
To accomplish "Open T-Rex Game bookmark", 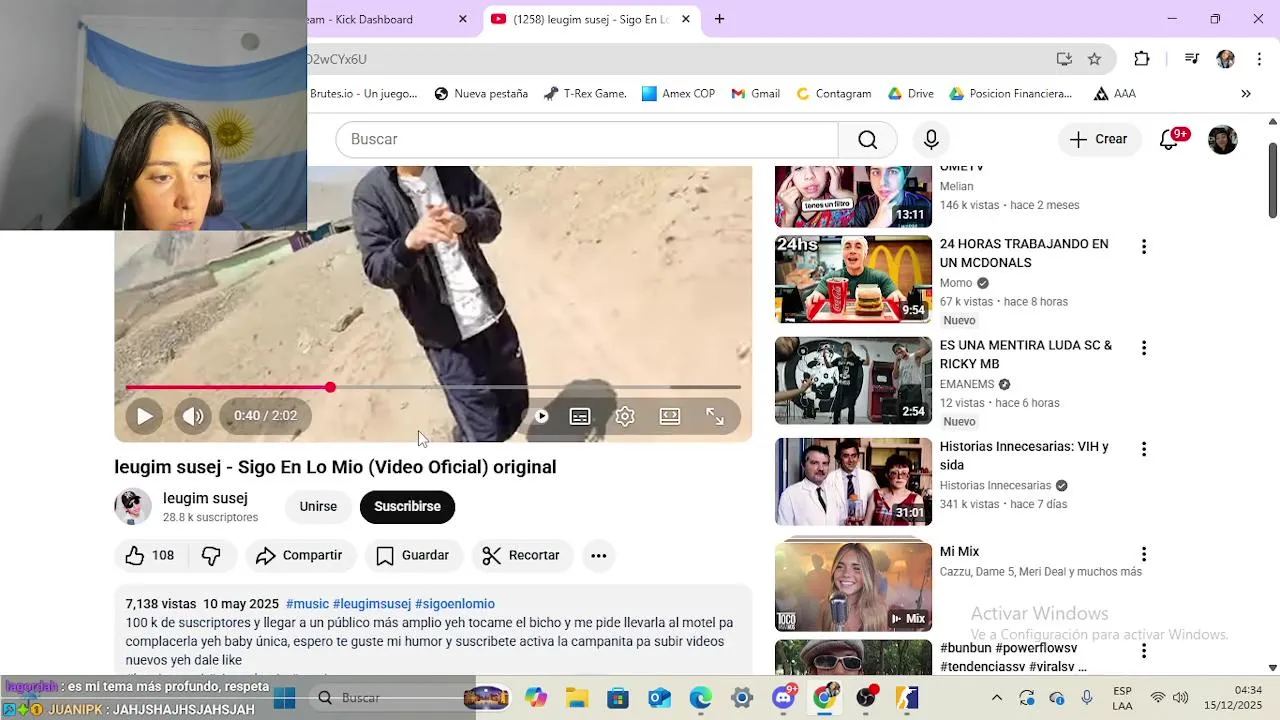I will [x=585, y=94].
